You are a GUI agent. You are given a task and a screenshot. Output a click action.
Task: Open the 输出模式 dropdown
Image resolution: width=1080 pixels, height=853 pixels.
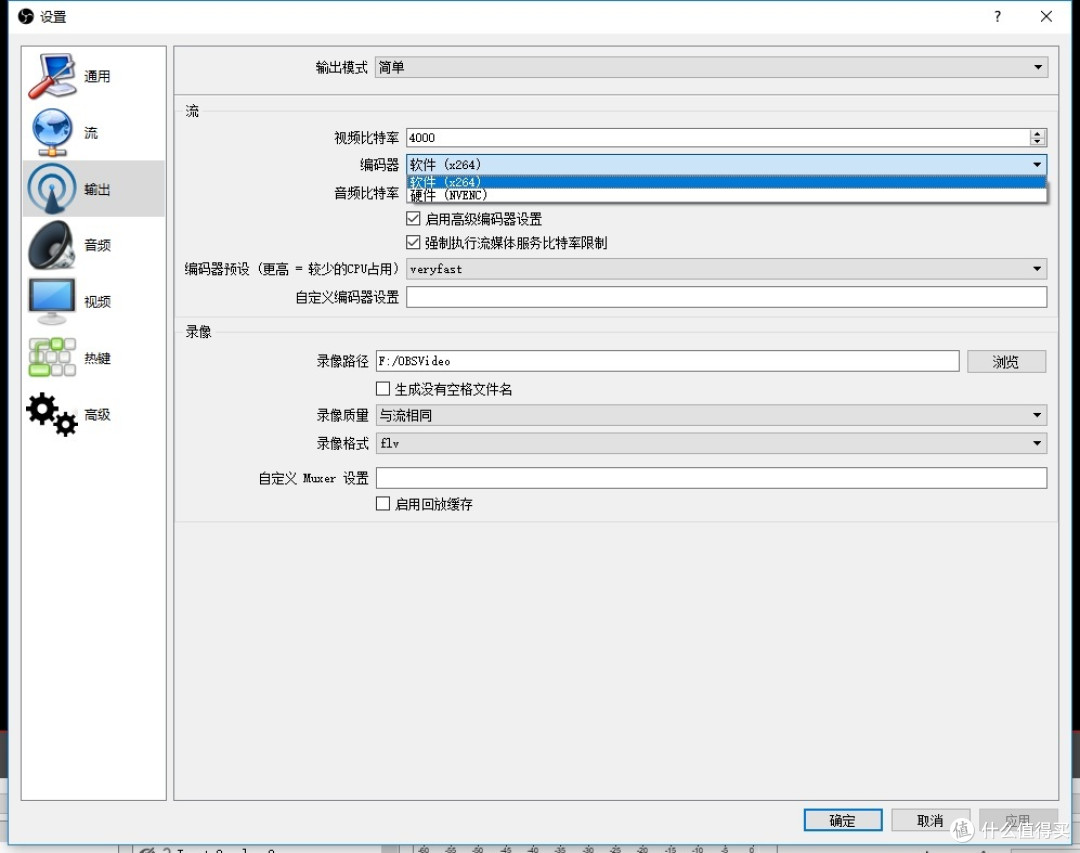712,68
